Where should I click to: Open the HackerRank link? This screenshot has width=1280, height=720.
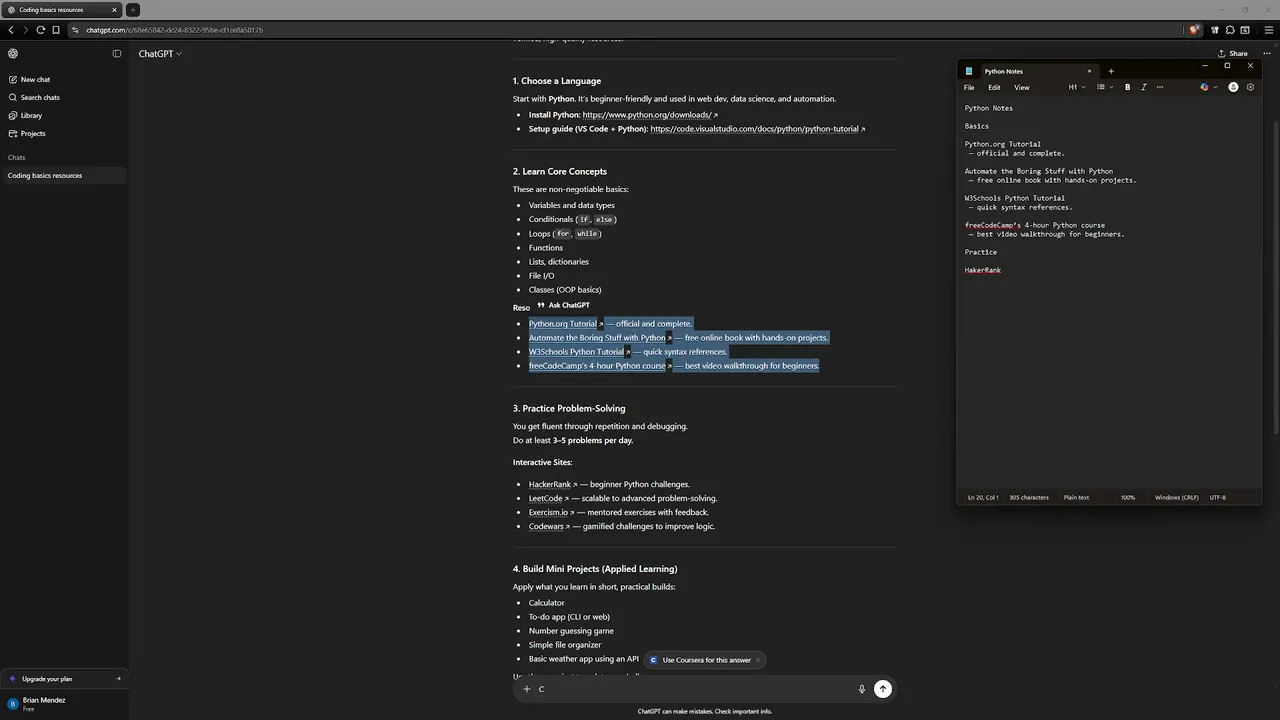click(x=550, y=484)
